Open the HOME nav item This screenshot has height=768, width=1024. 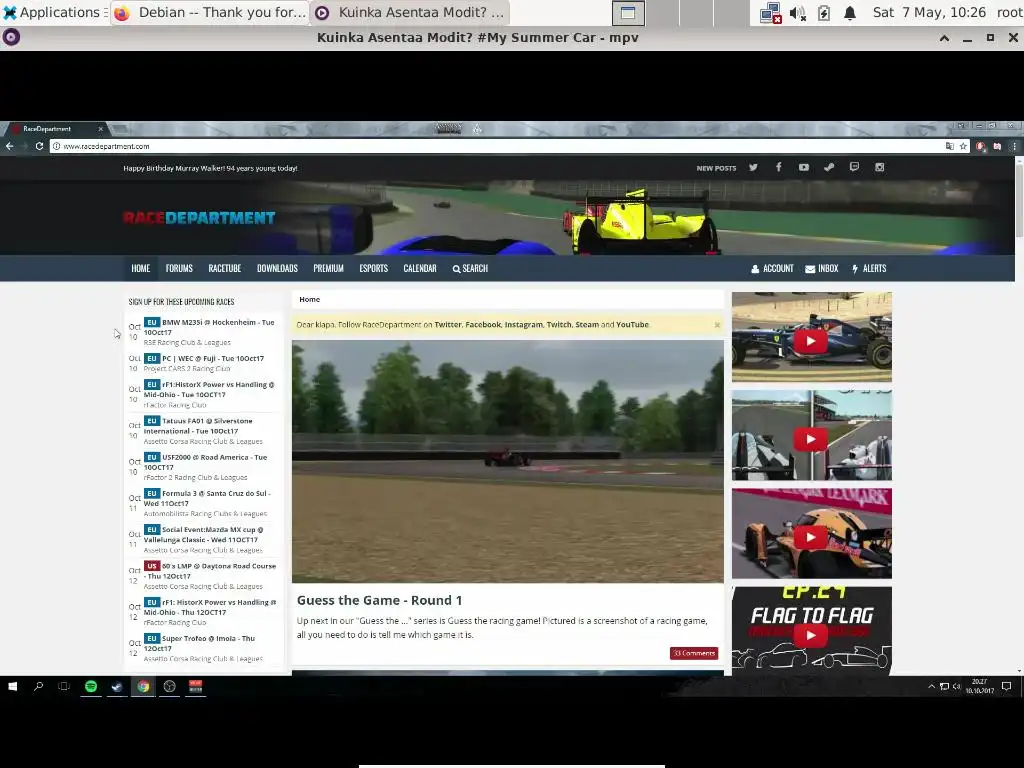tap(140, 268)
